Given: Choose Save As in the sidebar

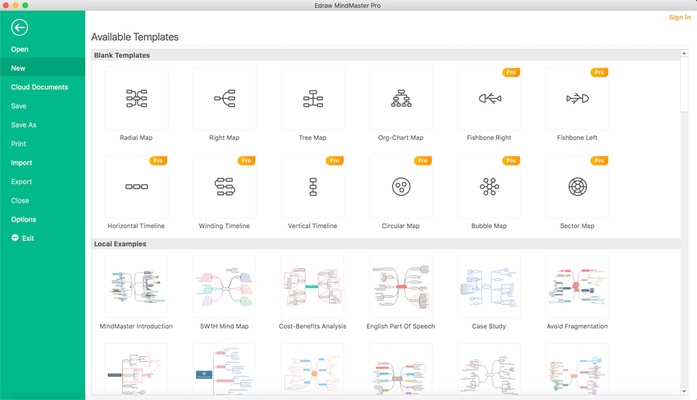Looking at the screenshot, I should point(24,125).
